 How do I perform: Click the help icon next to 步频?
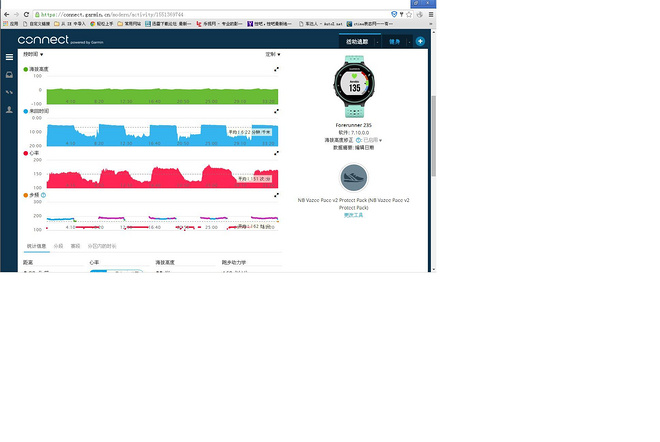pyautogui.click(x=43, y=195)
